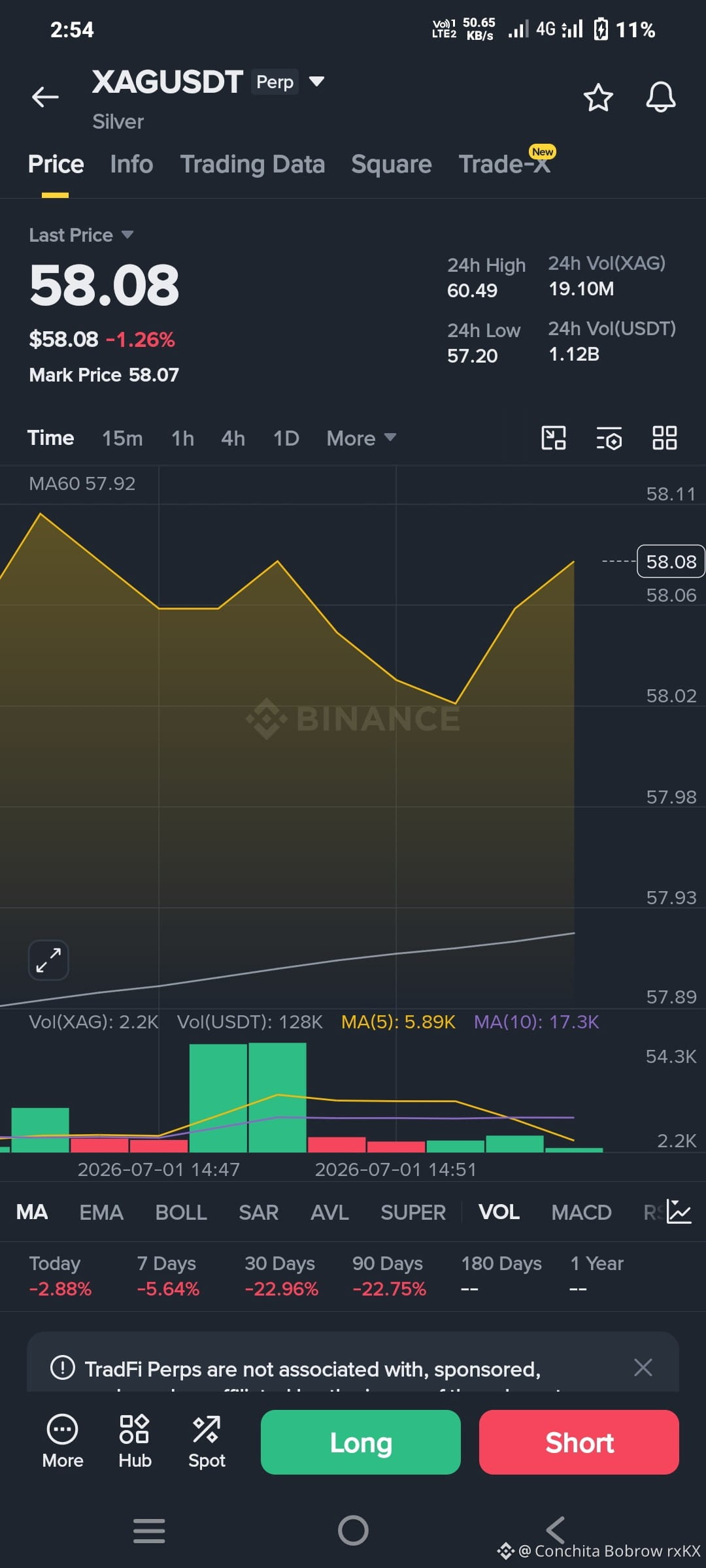Toggle the VOL sub-indicator
Image resolution: width=706 pixels, height=1568 pixels.
tap(499, 1213)
